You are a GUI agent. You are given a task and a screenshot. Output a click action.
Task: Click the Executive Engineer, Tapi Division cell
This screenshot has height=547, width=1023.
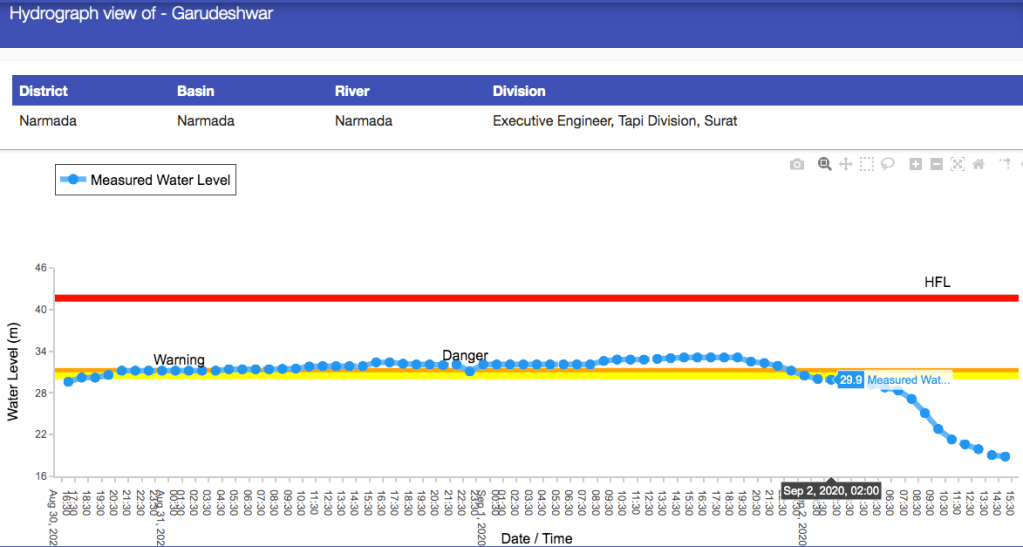click(x=615, y=122)
